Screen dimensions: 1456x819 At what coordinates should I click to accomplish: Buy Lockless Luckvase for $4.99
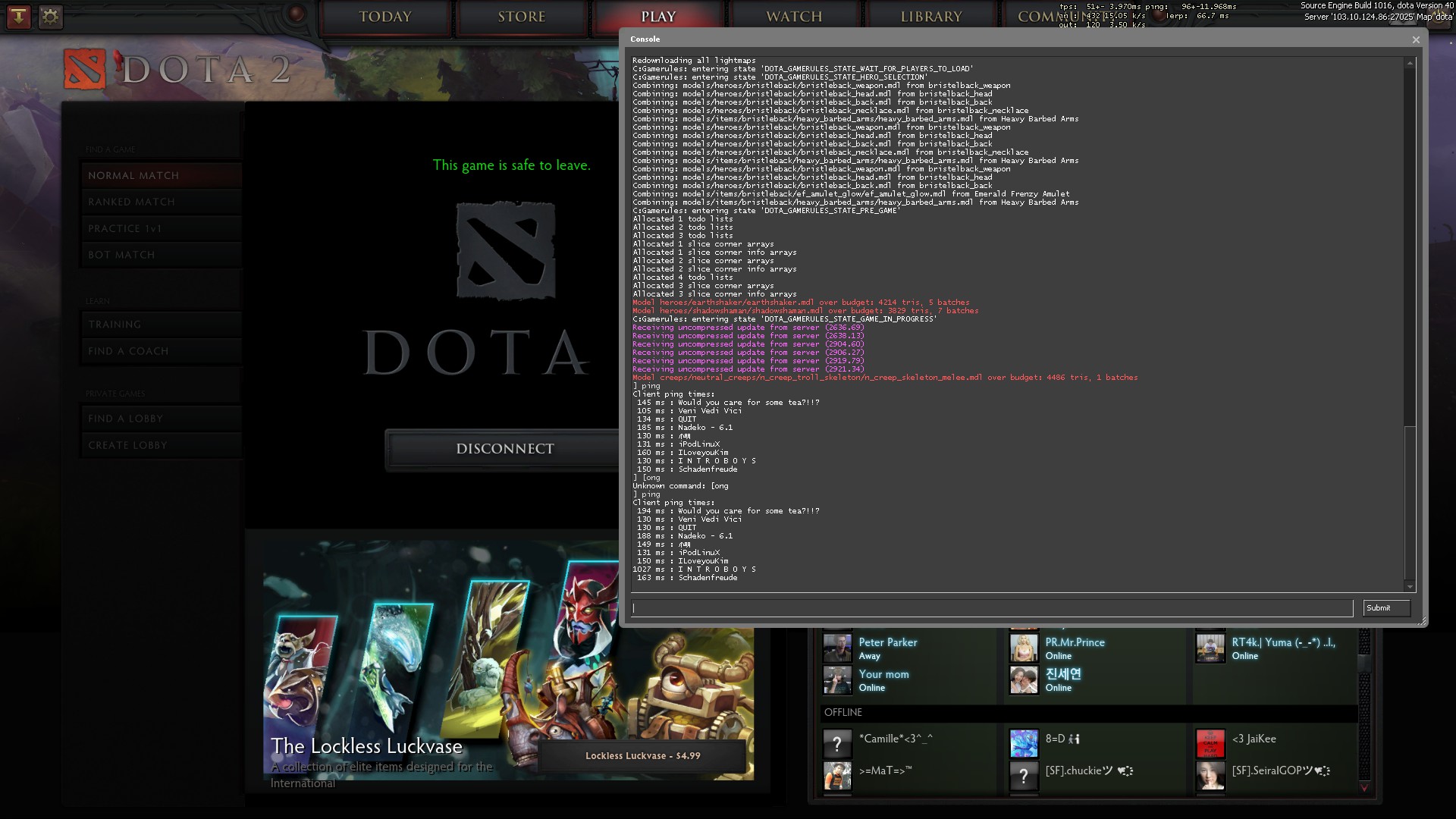point(642,755)
